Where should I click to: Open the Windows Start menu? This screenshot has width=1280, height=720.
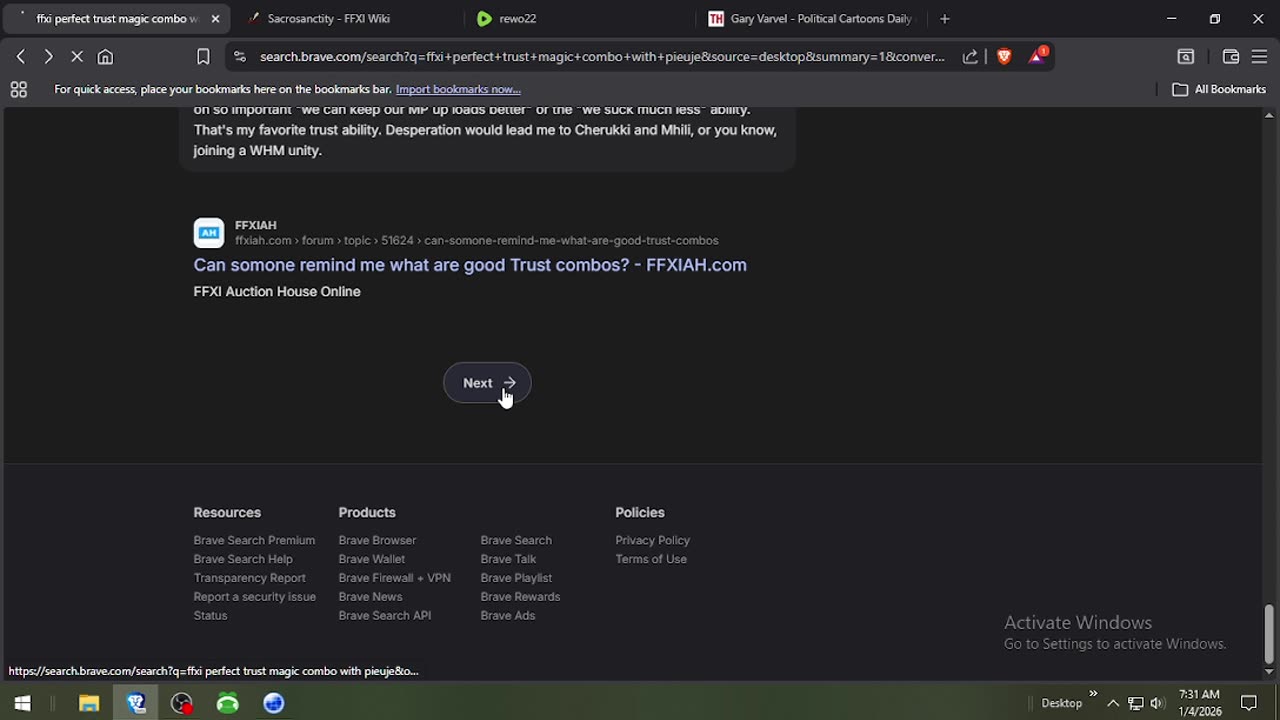[x=22, y=703]
